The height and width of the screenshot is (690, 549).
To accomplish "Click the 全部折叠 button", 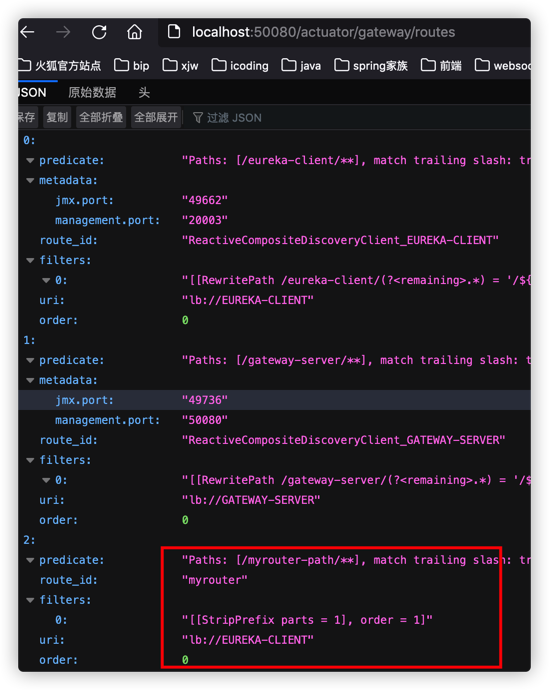I will 101,117.
